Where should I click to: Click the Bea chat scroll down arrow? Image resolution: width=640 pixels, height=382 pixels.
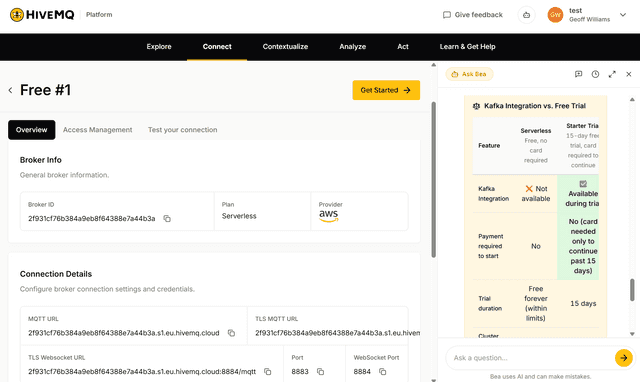coord(632,334)
